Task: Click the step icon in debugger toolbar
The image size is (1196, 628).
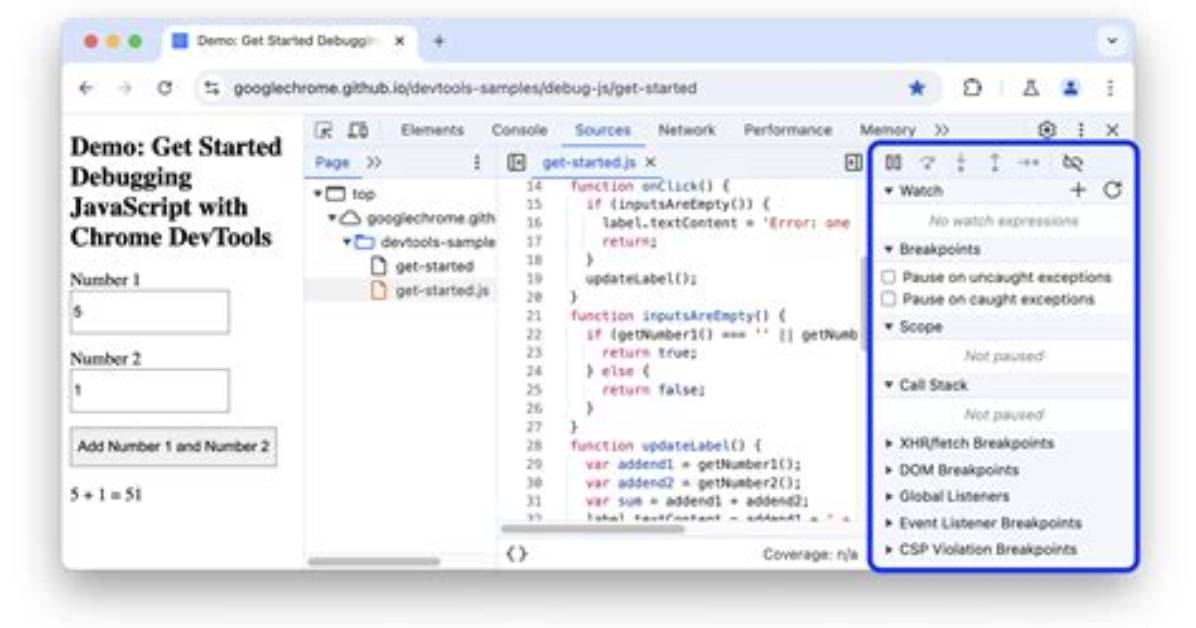Action: [1029, 163]
